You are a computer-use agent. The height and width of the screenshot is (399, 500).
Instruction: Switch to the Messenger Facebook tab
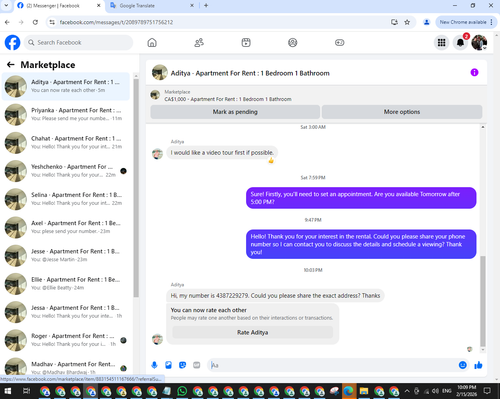(x=59, y=6)
